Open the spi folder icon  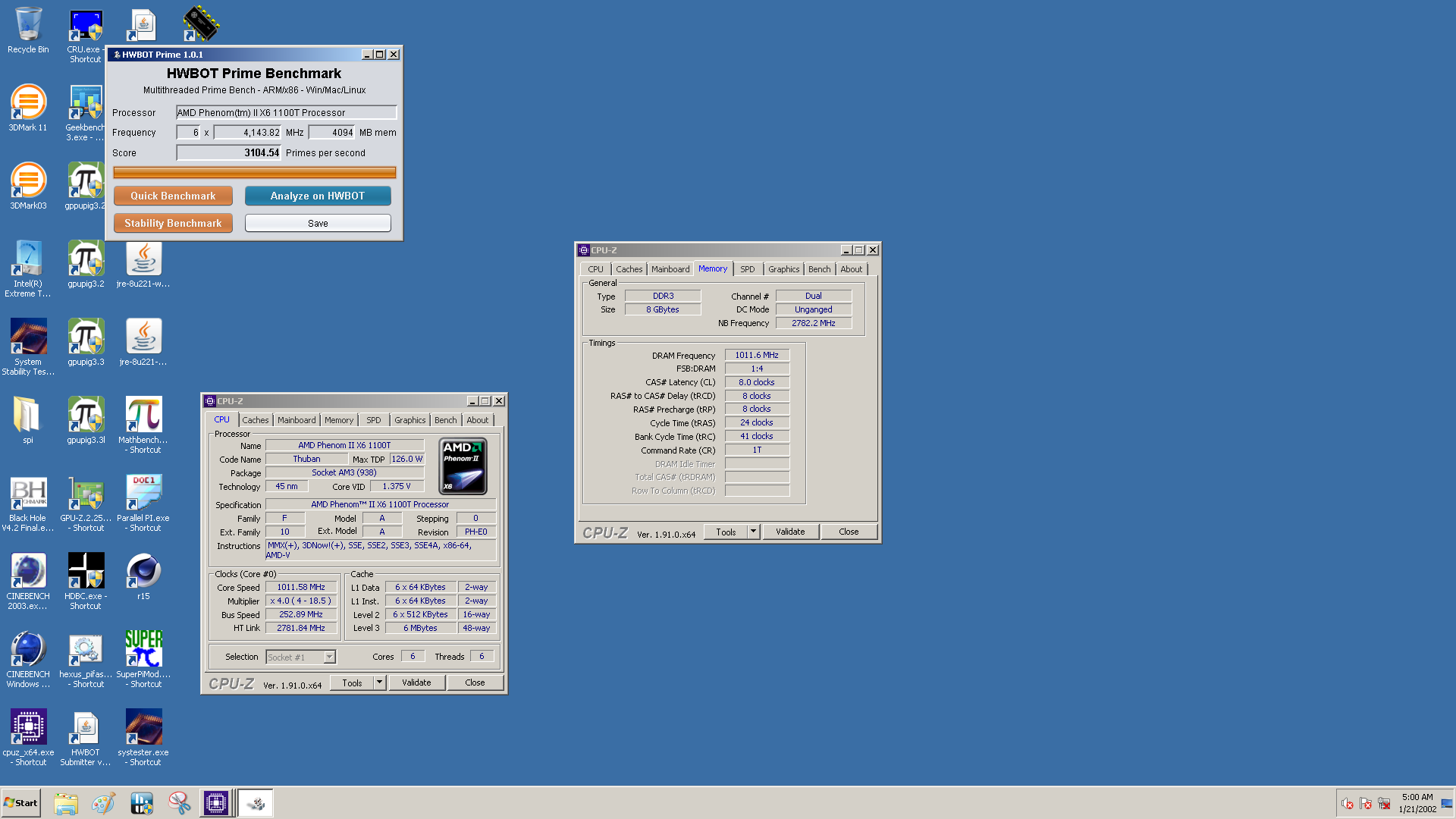pyautogui.click(x=28, y=420)
